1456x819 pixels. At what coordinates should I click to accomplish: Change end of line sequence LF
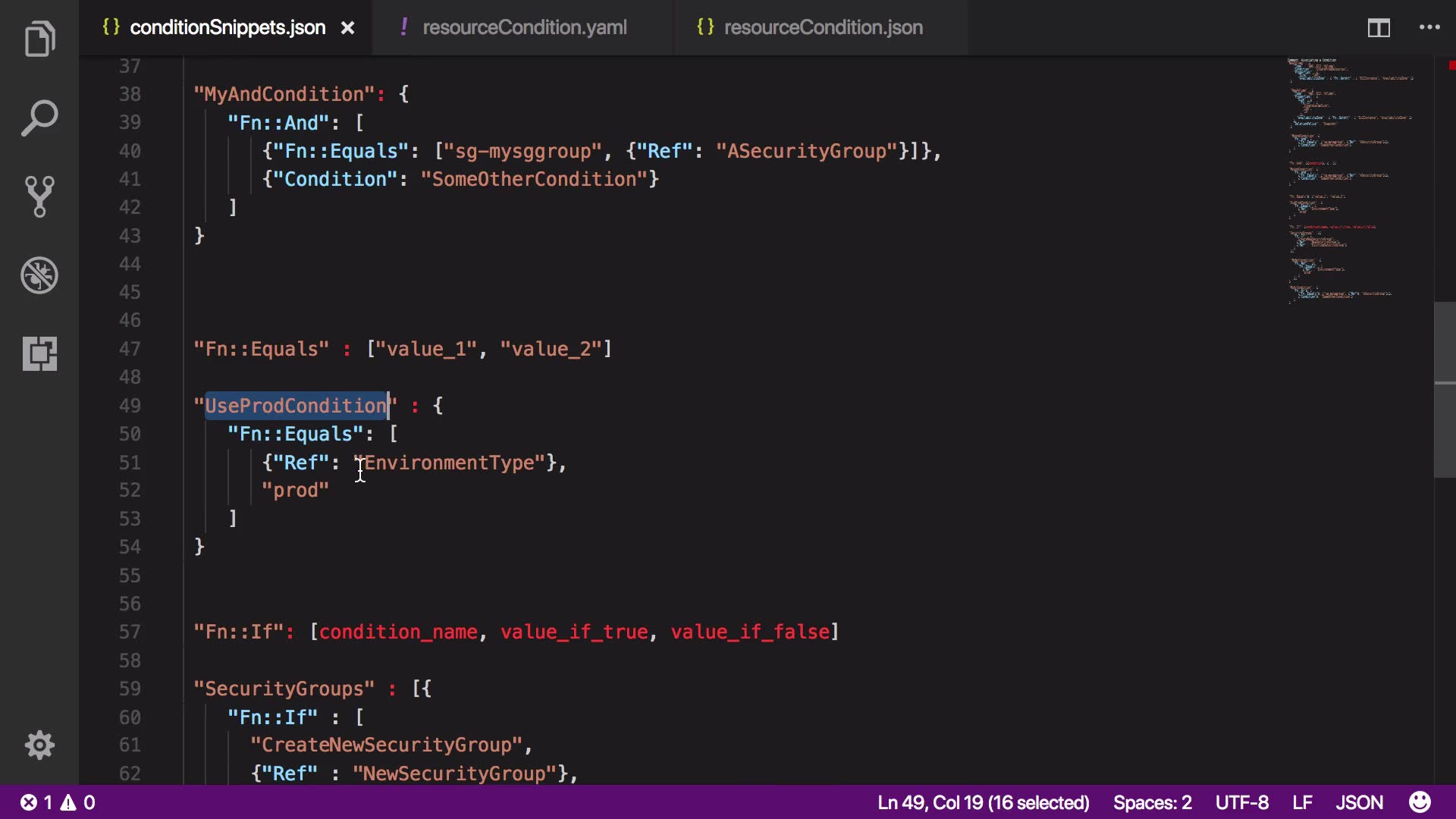pos(1302,802)
